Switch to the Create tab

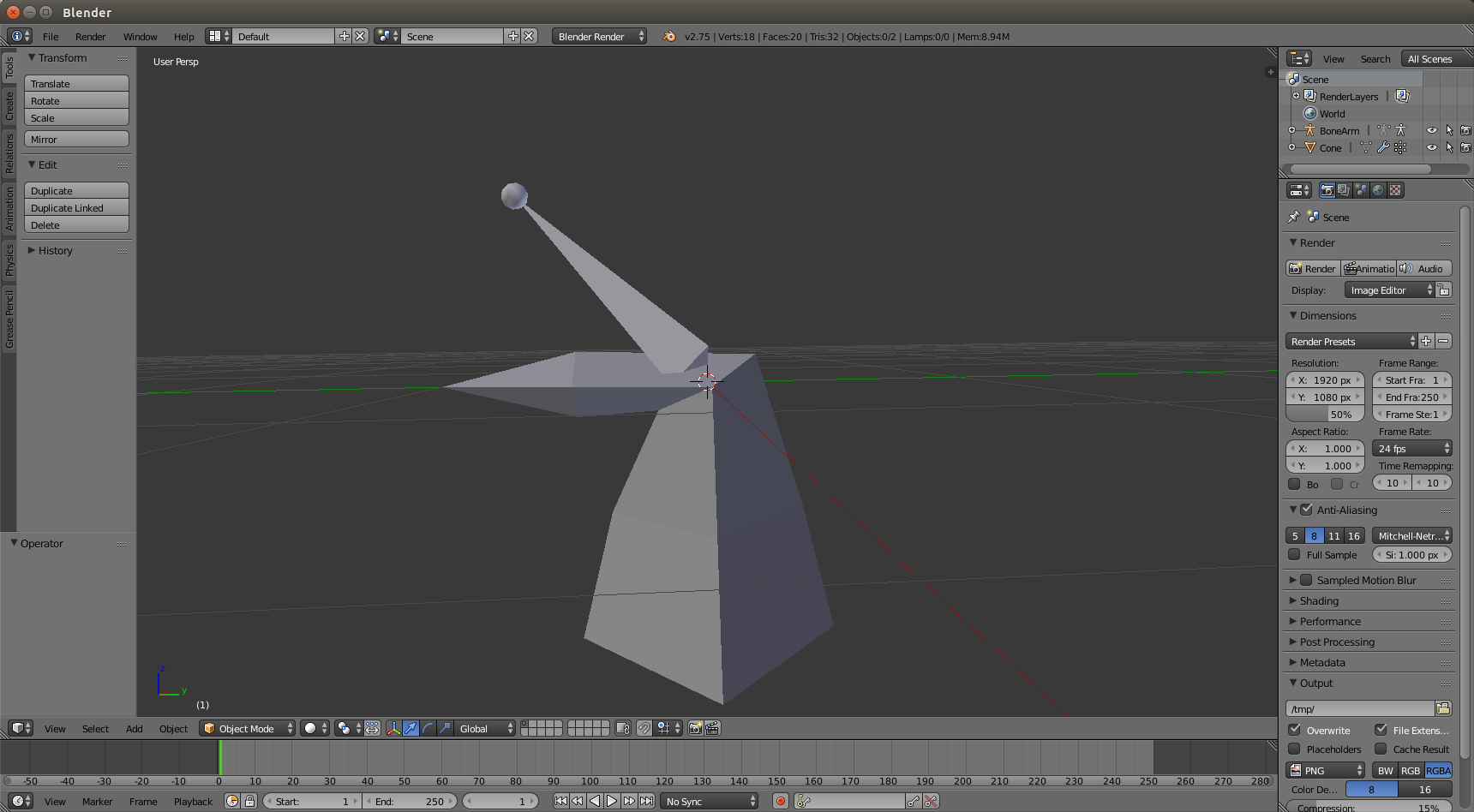[x=9, y=106]
